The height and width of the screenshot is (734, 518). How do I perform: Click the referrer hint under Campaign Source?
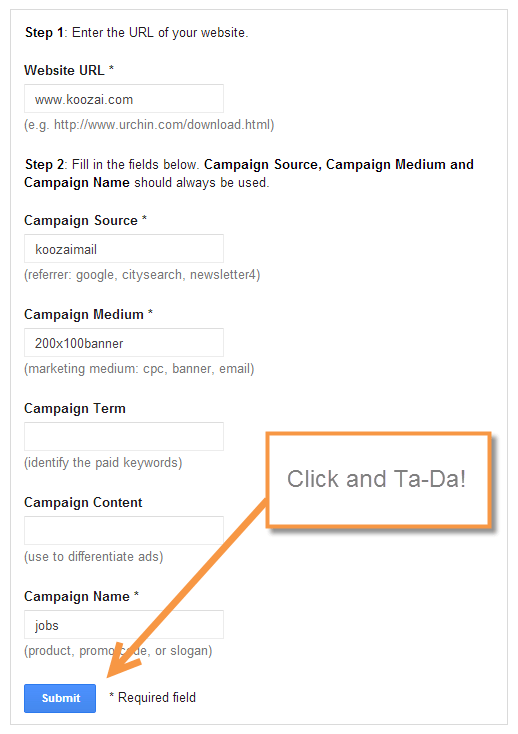click(x=142, y=275)
